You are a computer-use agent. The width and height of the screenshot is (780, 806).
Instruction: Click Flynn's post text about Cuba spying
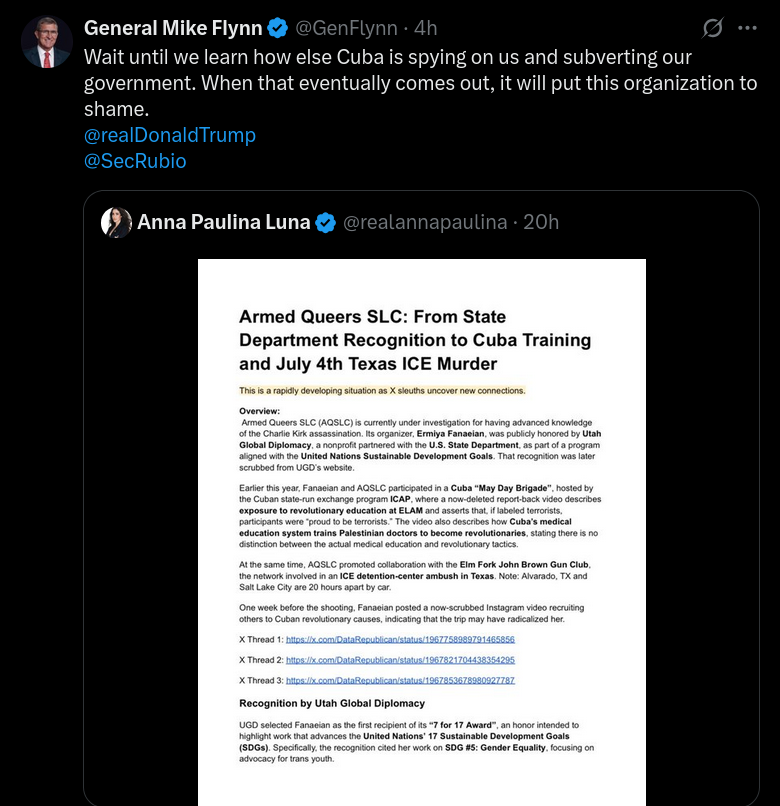[x=420, y=83]
